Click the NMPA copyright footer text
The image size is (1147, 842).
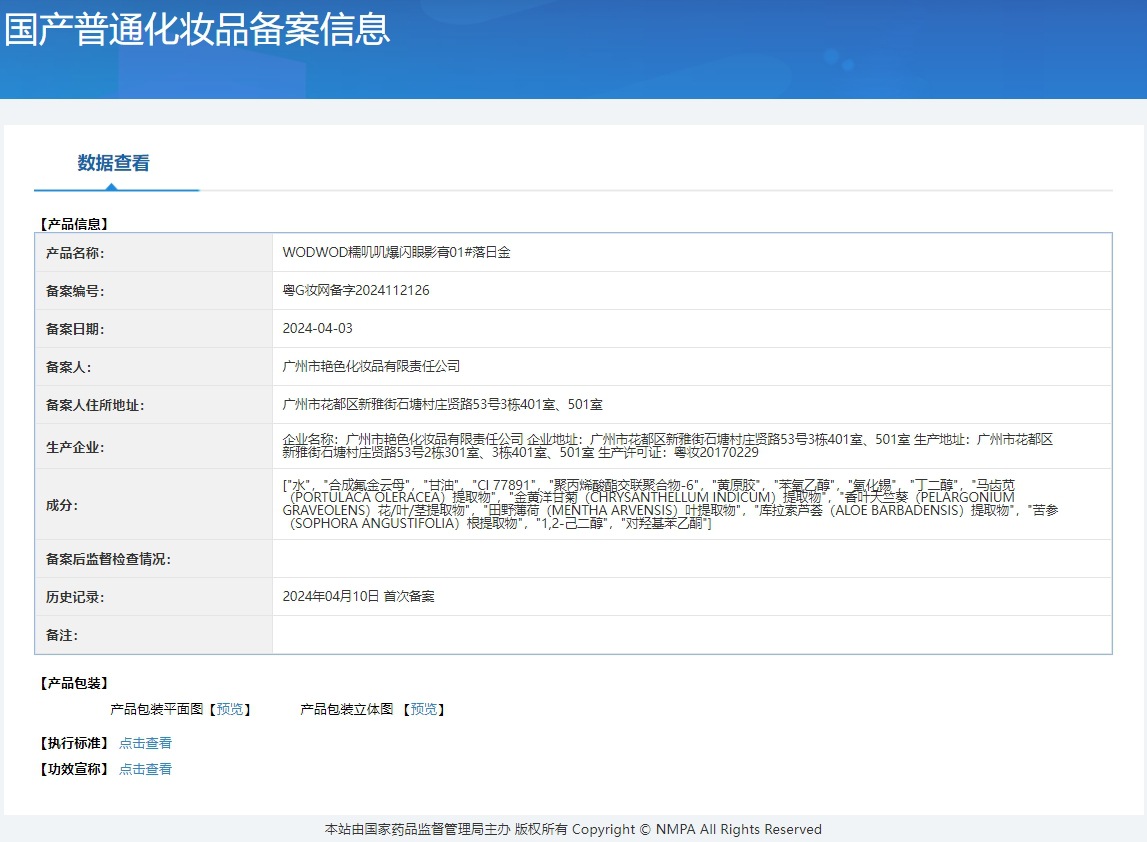click(573, 829)
